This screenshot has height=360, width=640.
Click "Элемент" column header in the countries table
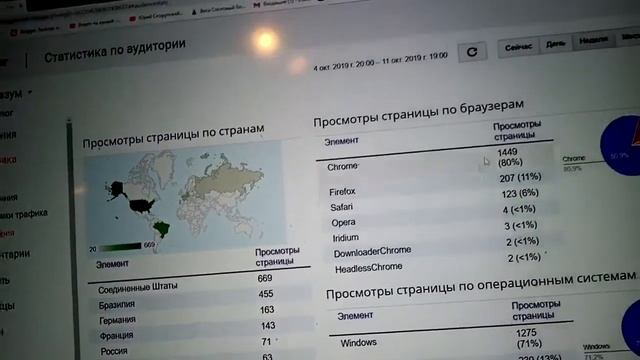[x=112, y=264]
